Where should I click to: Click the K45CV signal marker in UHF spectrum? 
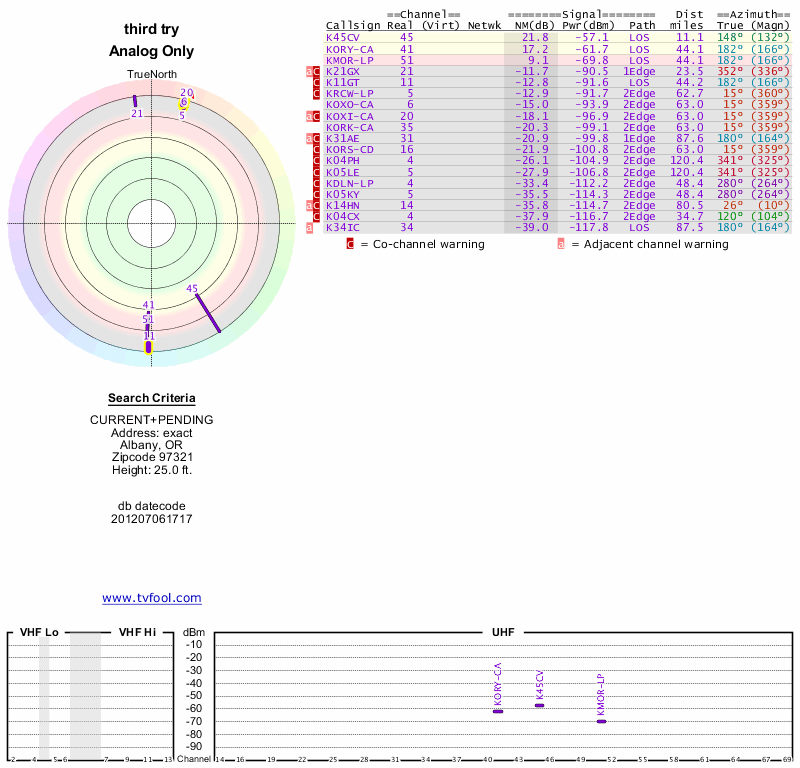point(540,705)
